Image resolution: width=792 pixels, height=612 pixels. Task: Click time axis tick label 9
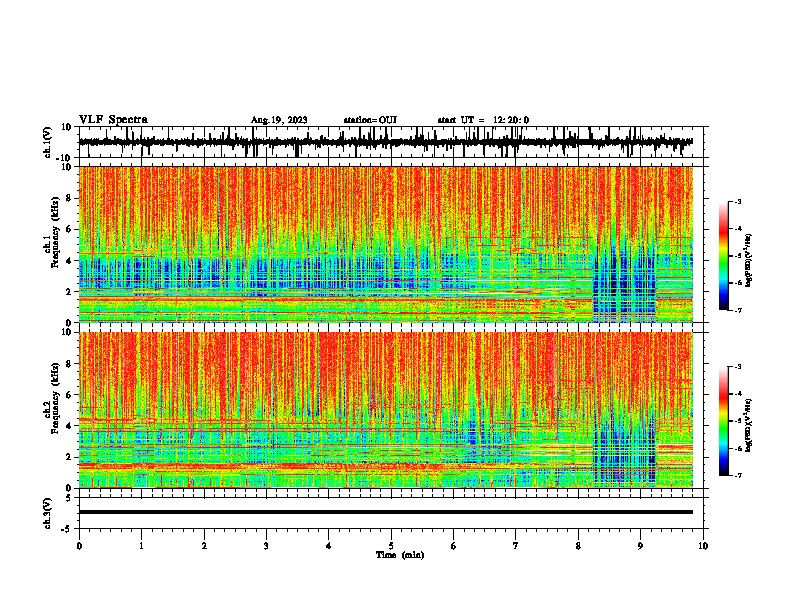coord(640,546)
